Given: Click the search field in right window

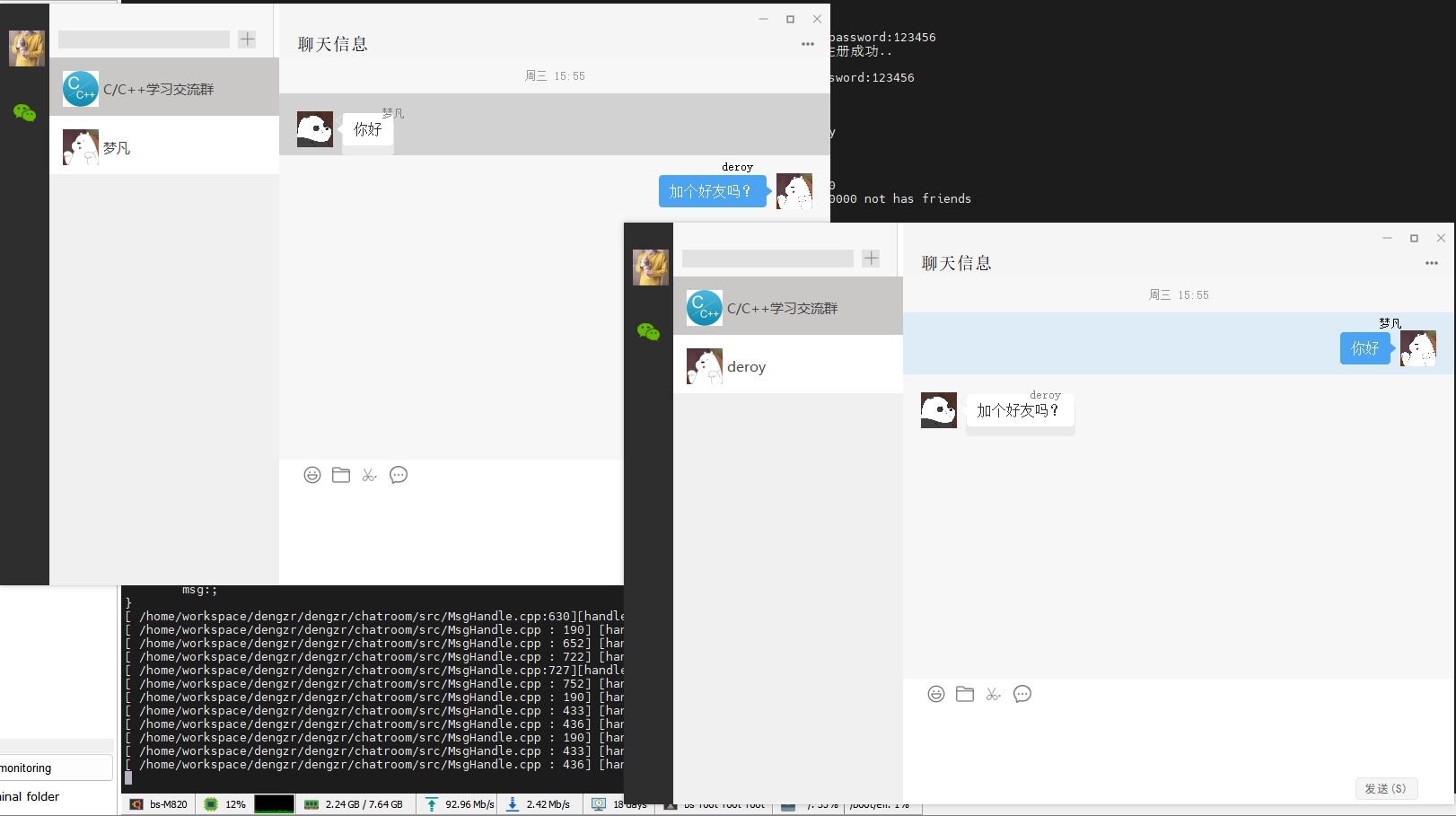Looking at the screenshot, I should pos(767,259).
